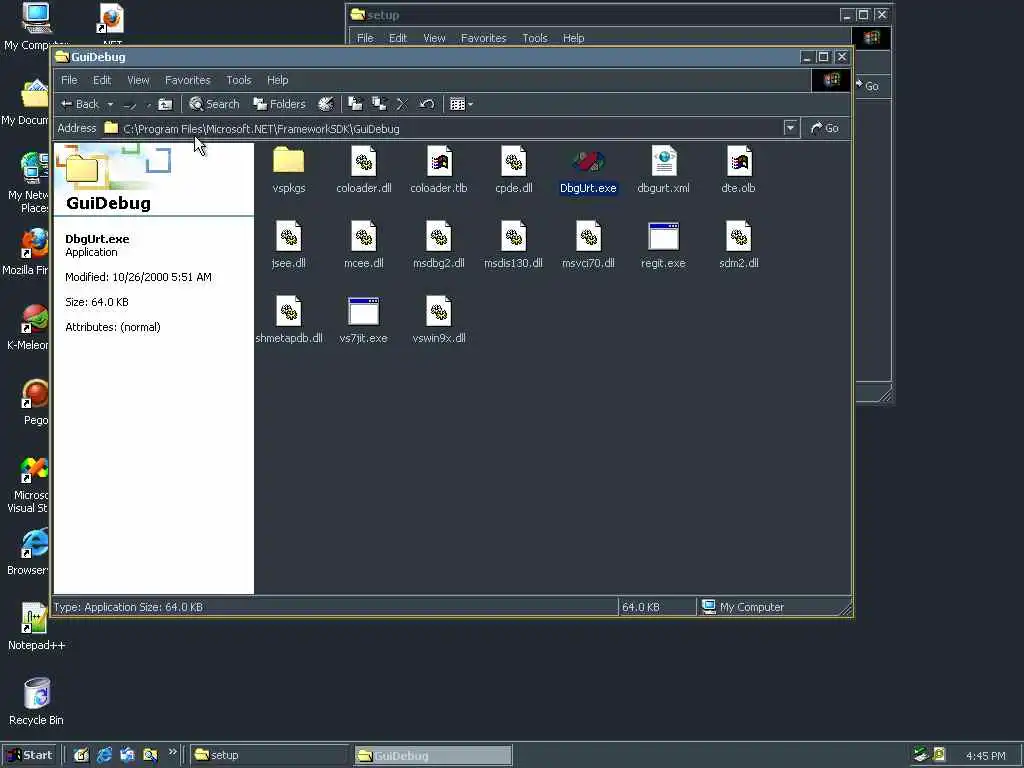
Task: Select the mcee.dll file
Action: 364,245
